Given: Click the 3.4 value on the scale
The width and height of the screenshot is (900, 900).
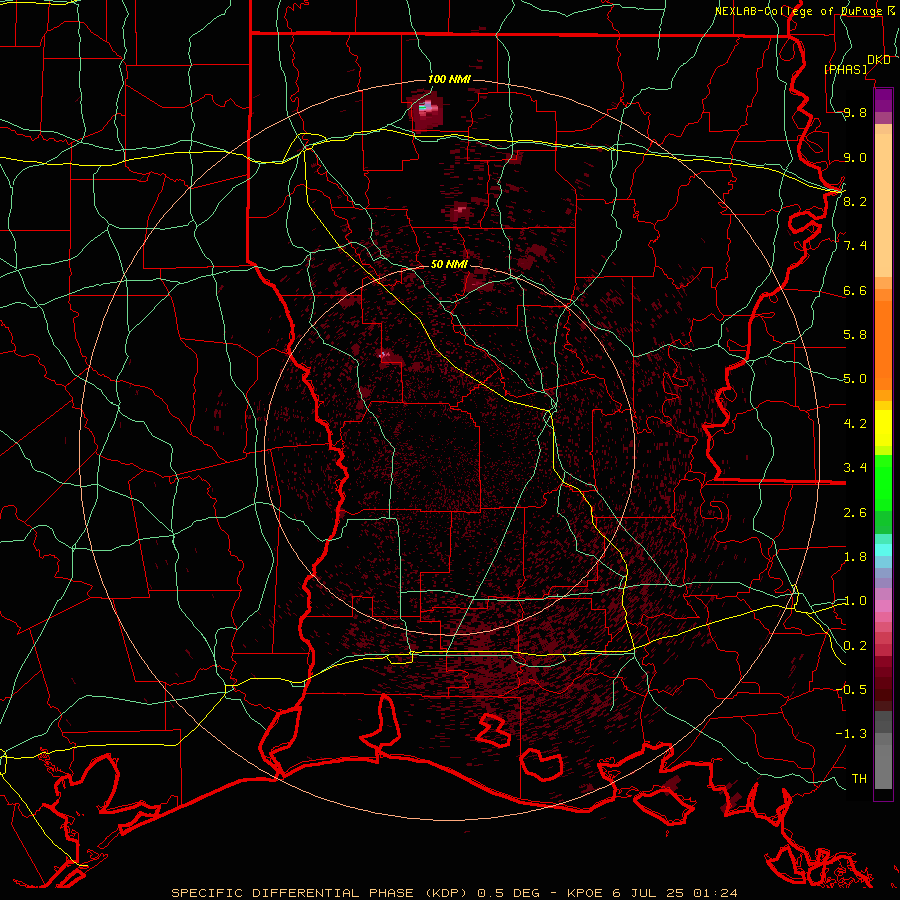Looking at the screenshot, I should coord(855,468).
